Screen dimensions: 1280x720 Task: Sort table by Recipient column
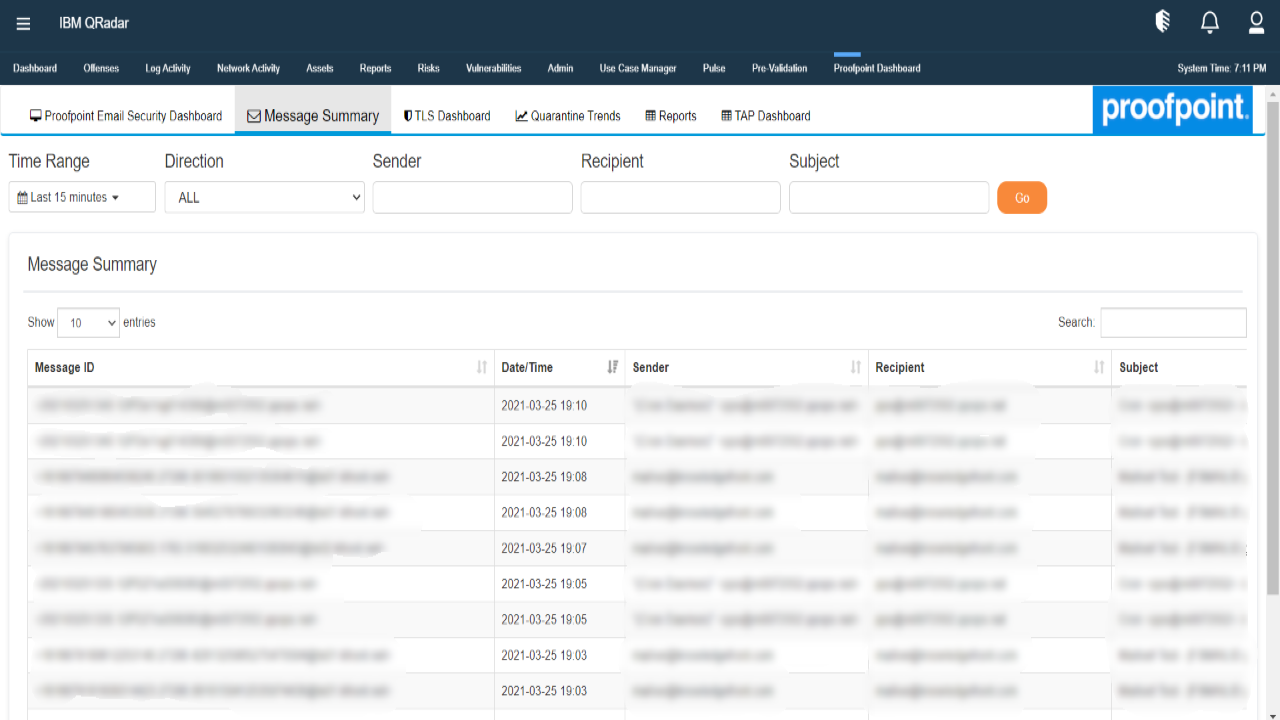coord(1098,368)
